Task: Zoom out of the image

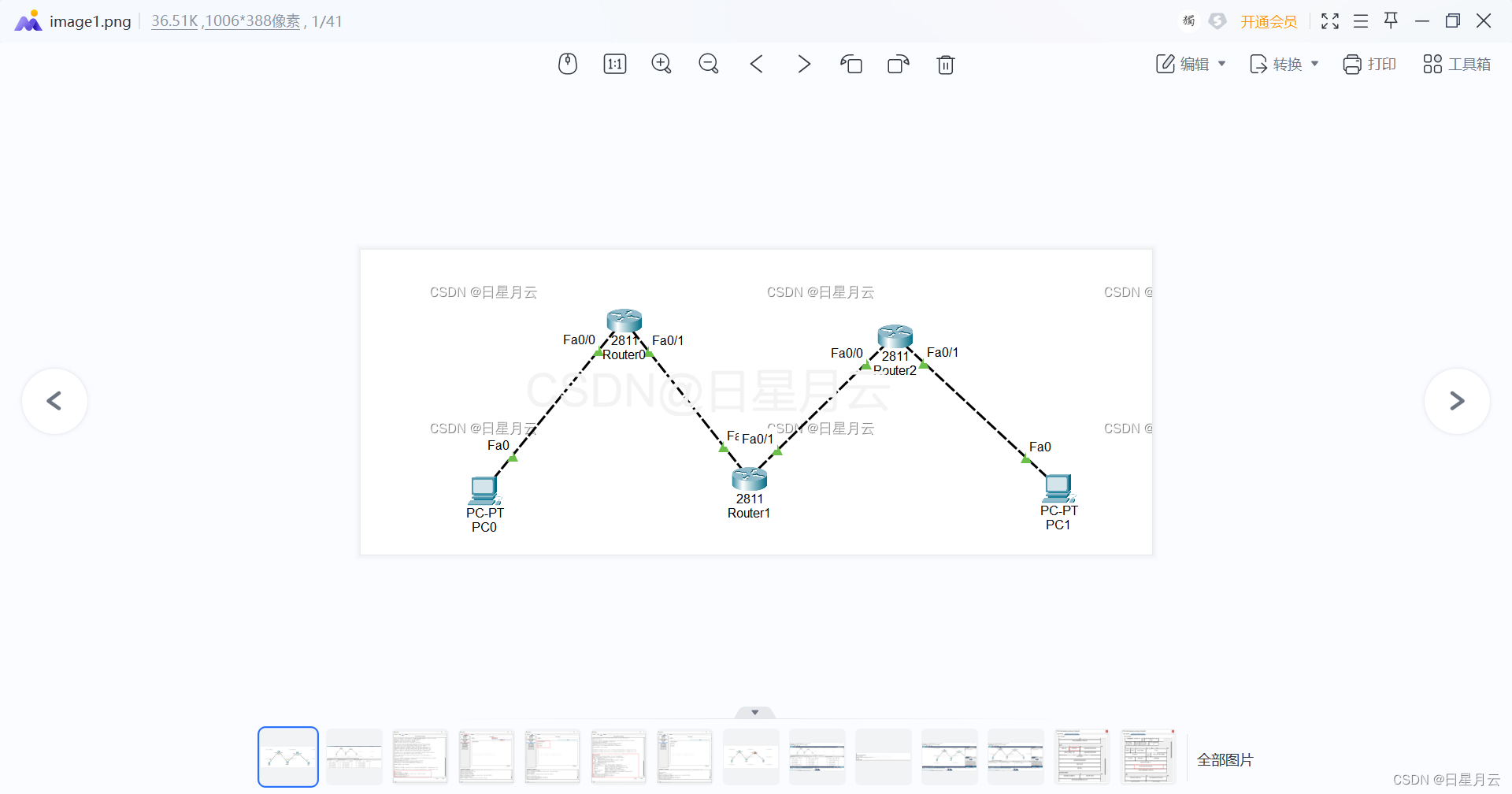Action: (709, 64)
